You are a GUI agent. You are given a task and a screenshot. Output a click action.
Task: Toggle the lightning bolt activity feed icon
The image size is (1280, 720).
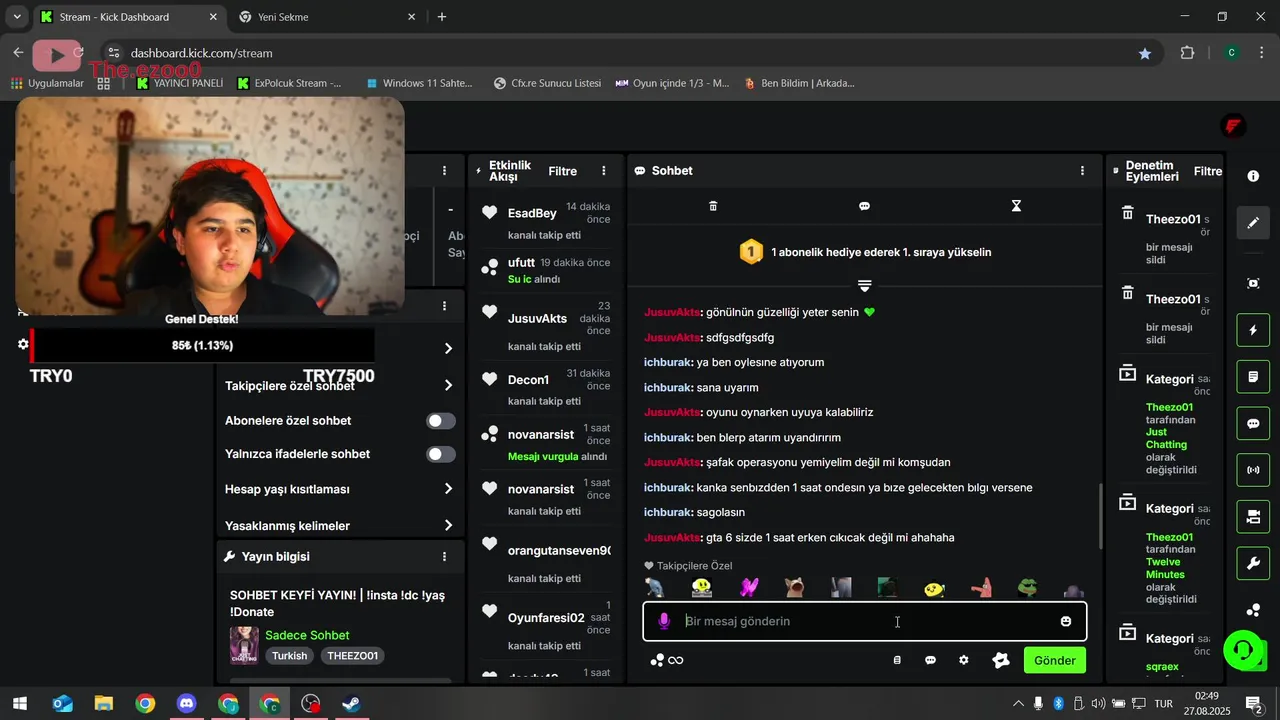click(1253, 330)
